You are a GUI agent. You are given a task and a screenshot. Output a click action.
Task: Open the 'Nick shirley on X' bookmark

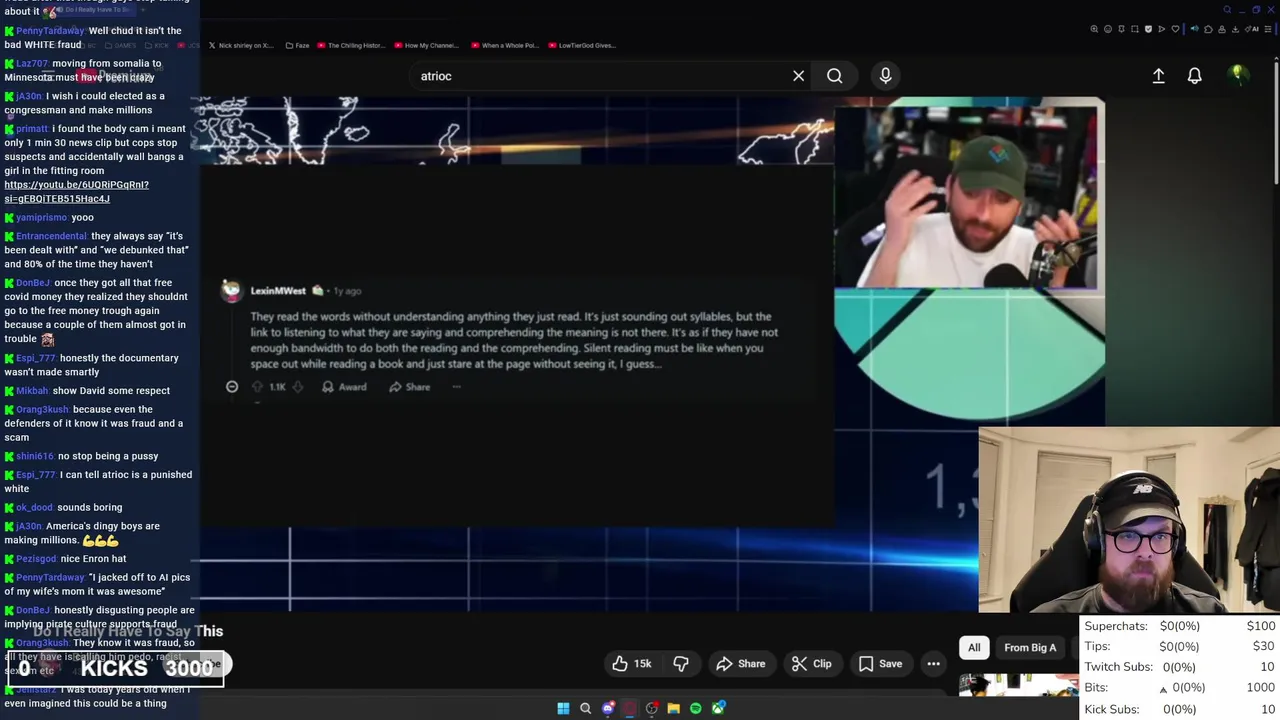point(241,45)
